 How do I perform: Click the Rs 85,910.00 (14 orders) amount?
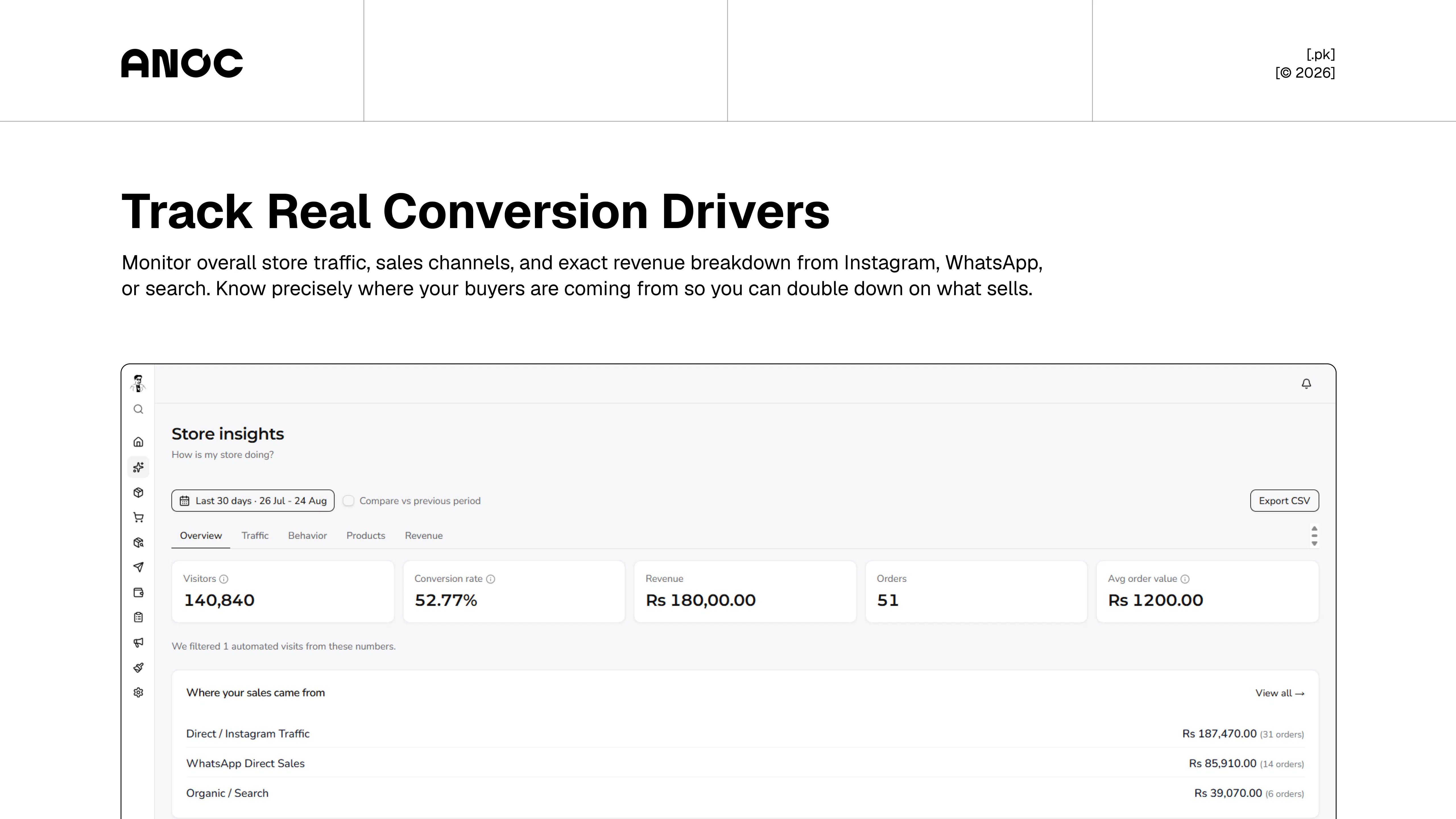click(1246, 764)
